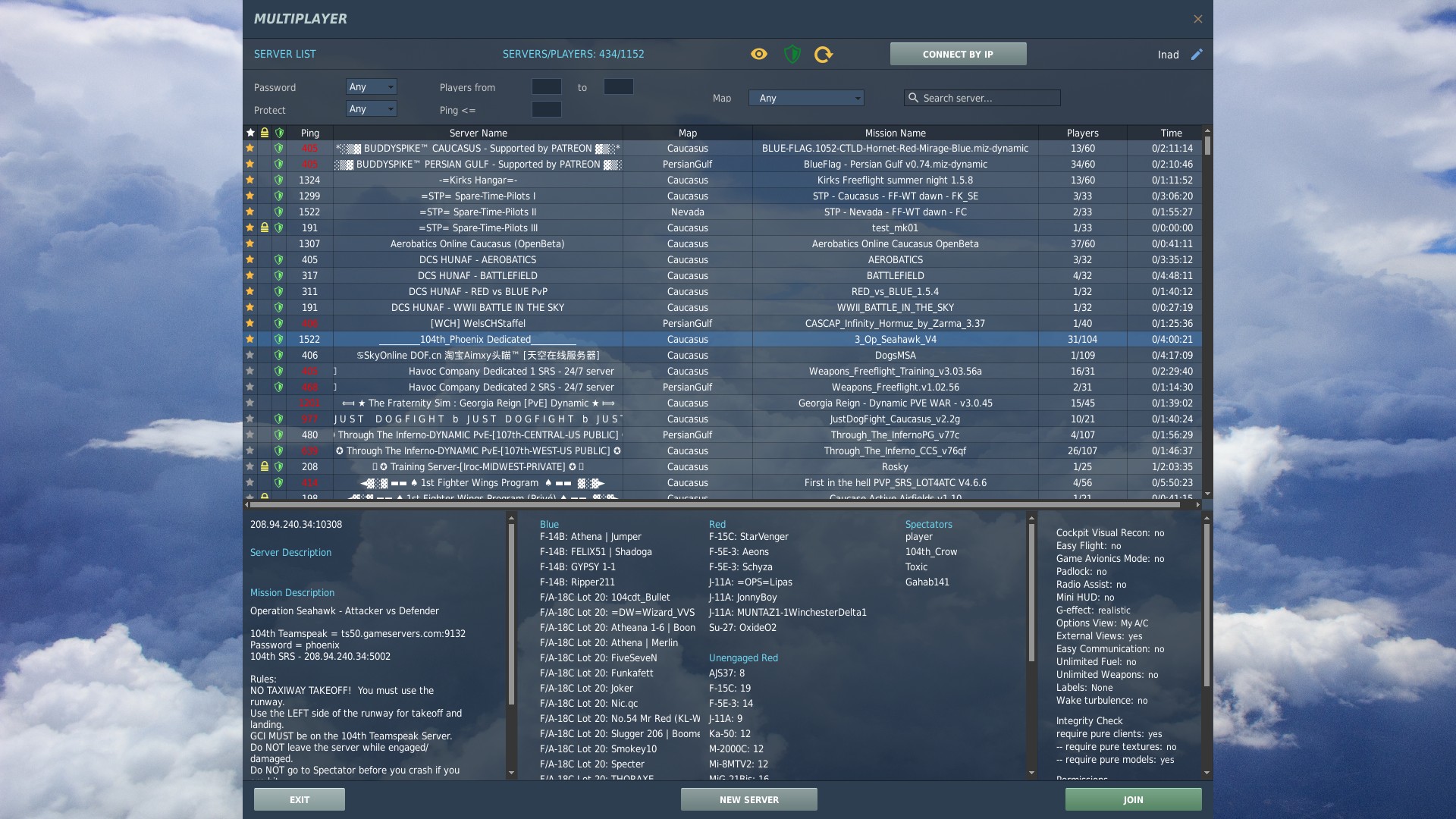The image size is (1456, 819).
Task: Click the EXIT button
Action: (x=300, y=799)
